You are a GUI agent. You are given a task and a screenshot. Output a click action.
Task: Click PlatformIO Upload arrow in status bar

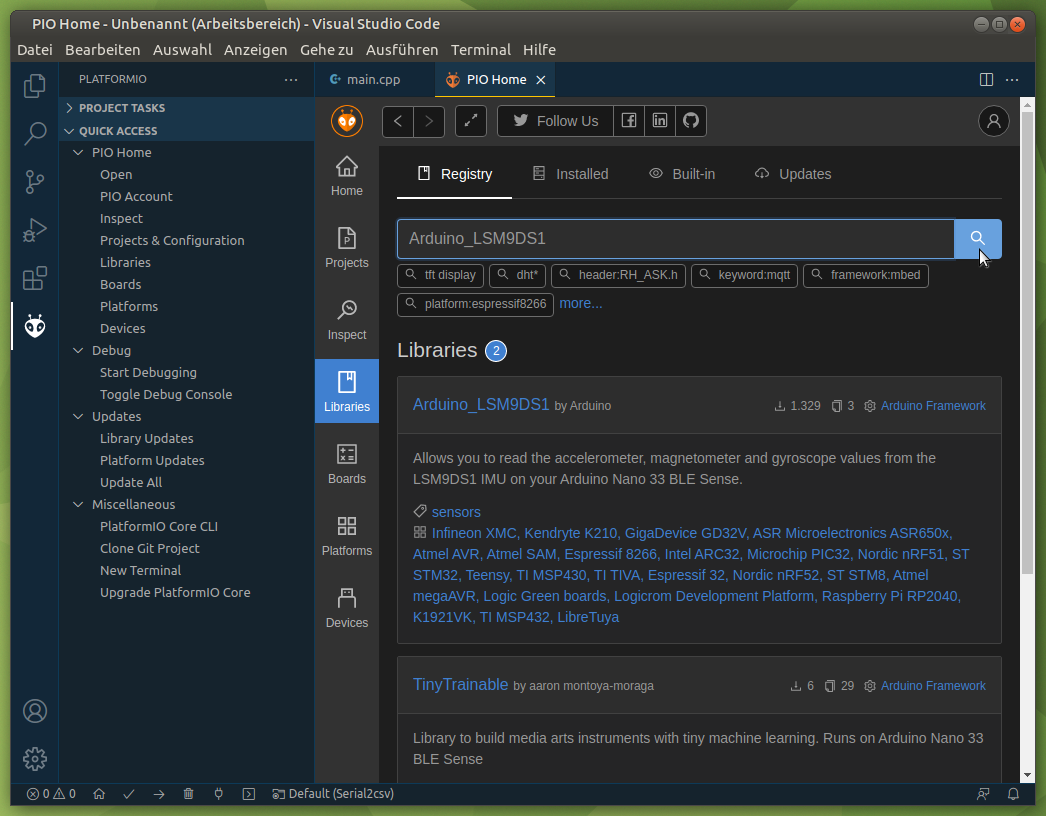(x=159, y=794)
